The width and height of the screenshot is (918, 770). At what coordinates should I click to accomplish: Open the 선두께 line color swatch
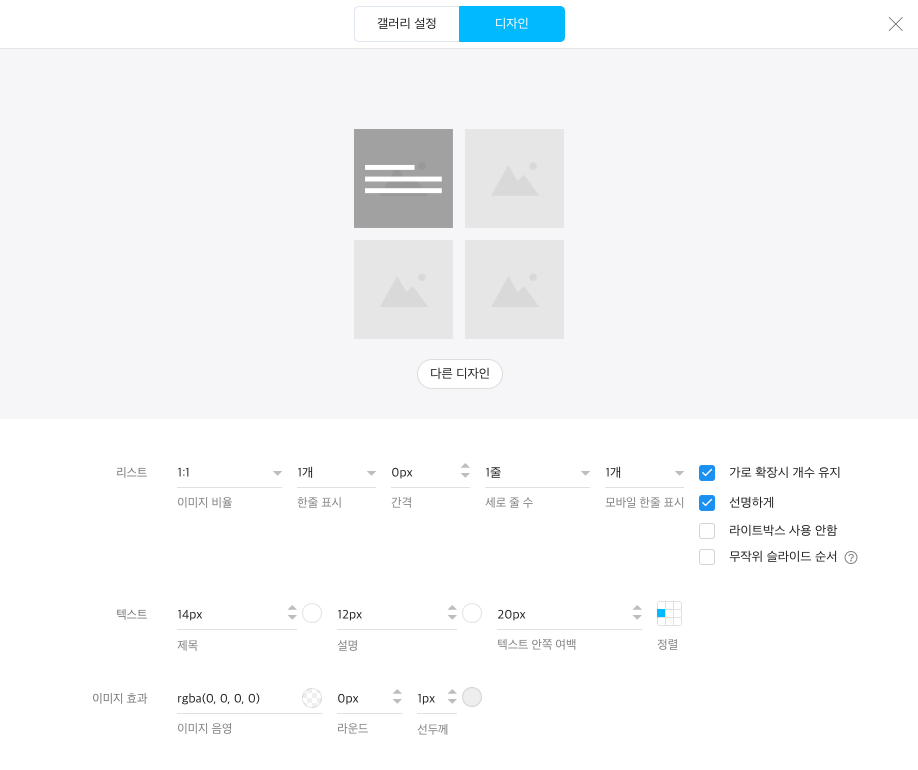(472, 697)
